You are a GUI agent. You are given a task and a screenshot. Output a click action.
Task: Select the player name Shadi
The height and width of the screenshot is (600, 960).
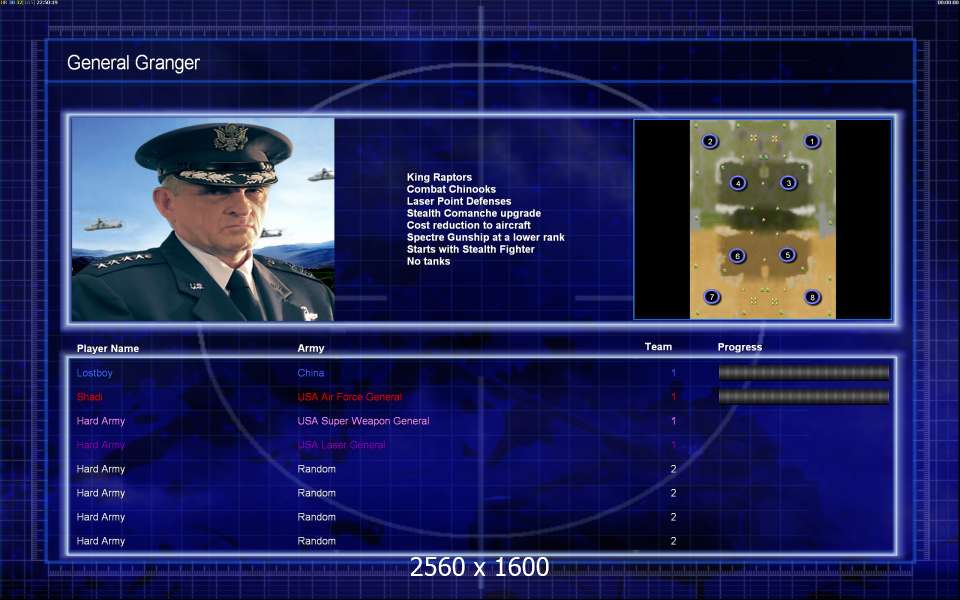(x=89, y=397)
